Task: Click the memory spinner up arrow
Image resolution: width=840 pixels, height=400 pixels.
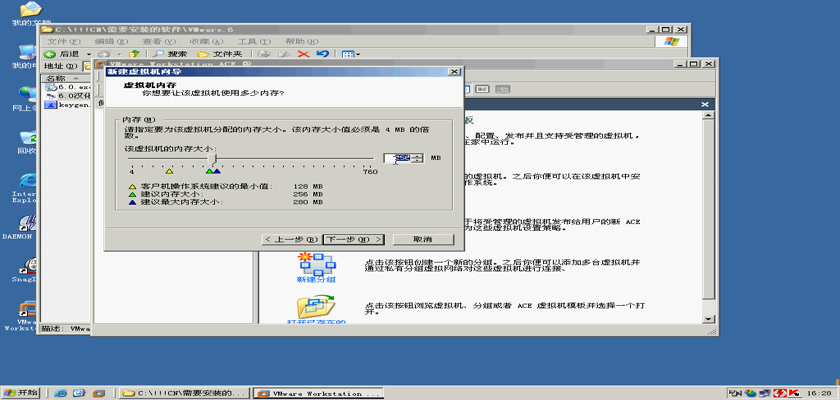Action: (x=417, y=155)
